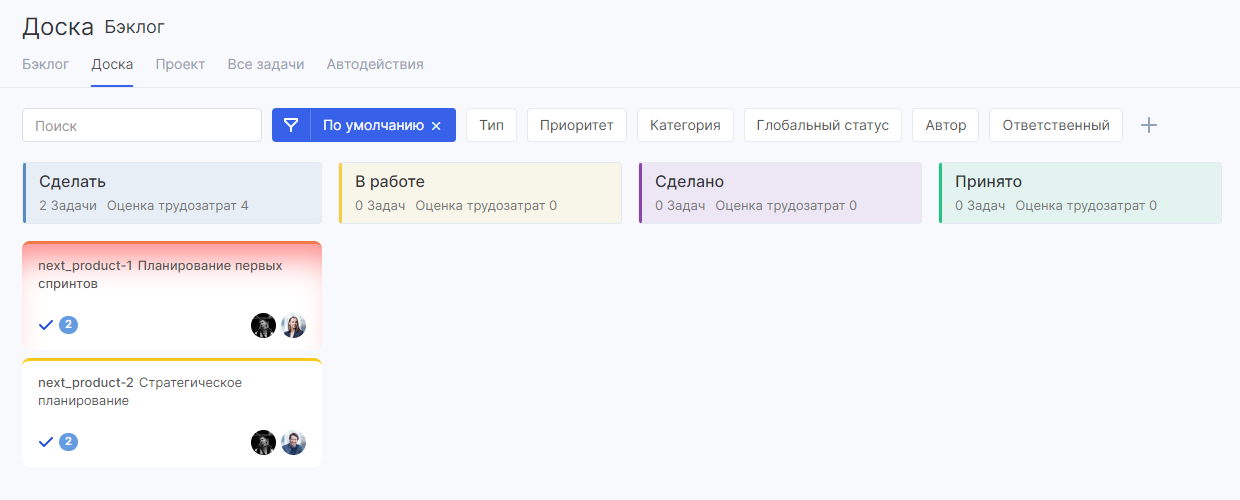Open the Глобальный статус filter dropdown

823,125
